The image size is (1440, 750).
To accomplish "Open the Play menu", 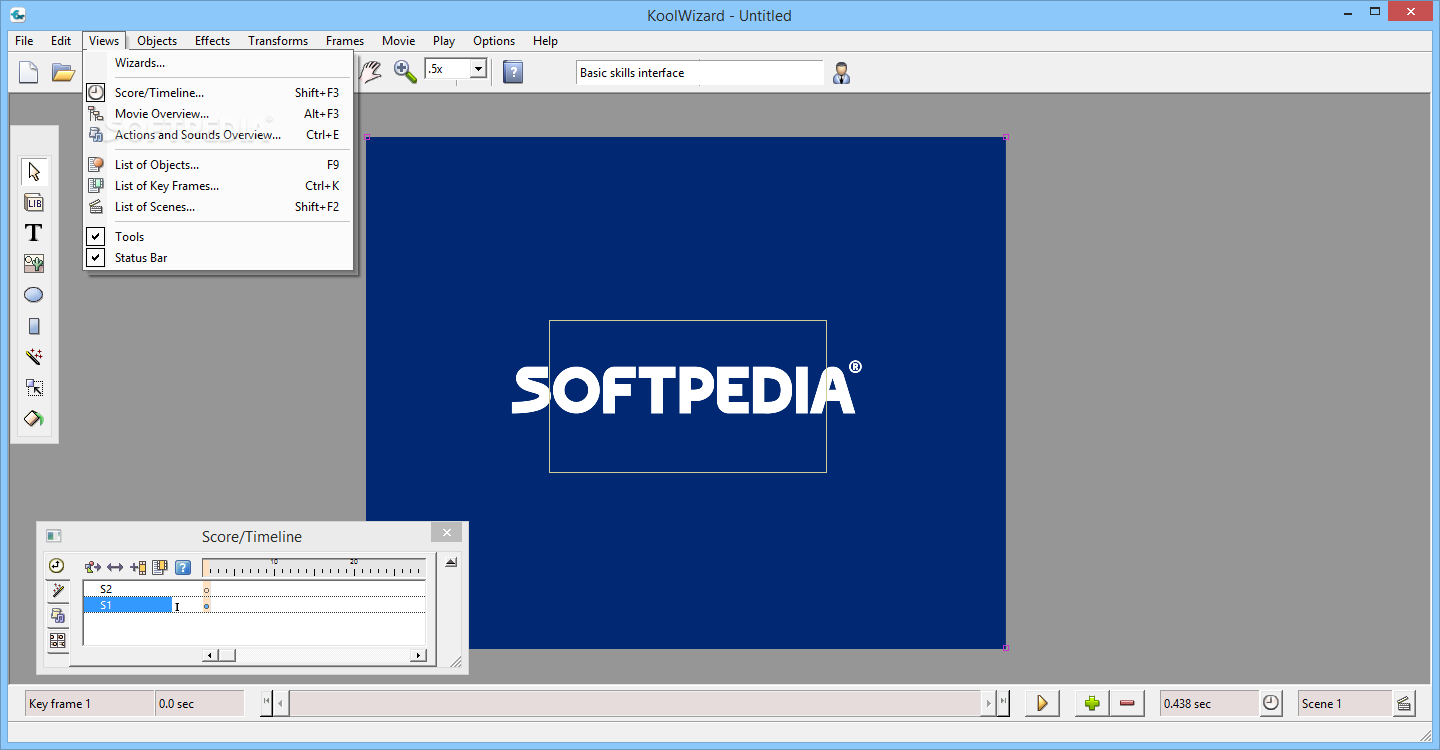I will tap(444, 41).
